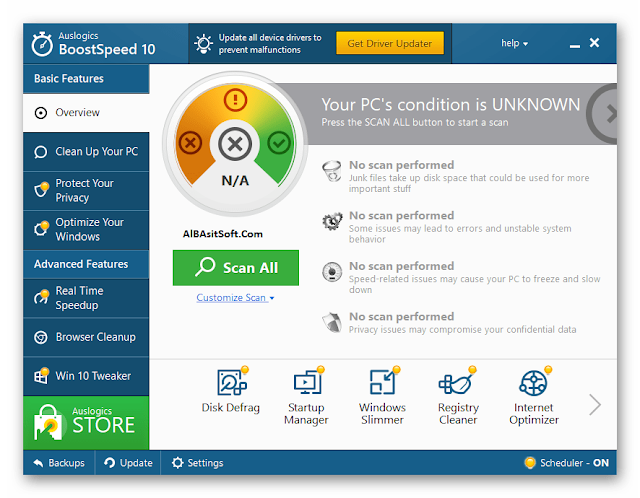Click 'Junk files take up disk space' description

[469, 183]
